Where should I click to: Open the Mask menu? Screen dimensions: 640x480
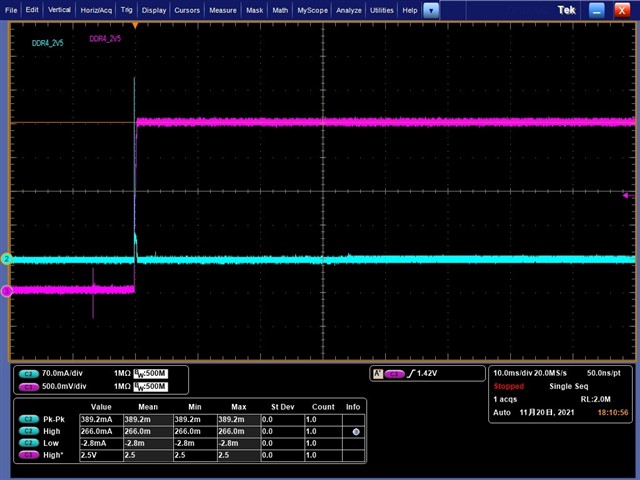pyautogui.click(x=255, y=10)
